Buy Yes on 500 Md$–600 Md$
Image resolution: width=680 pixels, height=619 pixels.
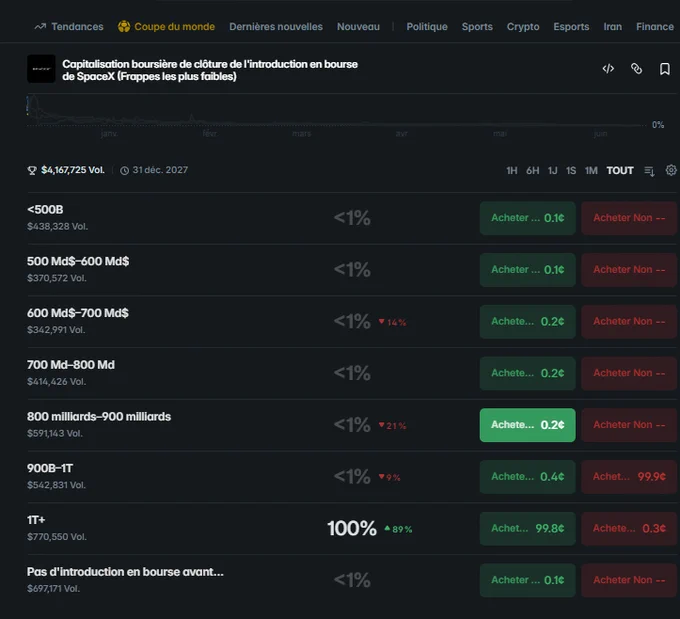pyautogui.click(x=527, y=269)
